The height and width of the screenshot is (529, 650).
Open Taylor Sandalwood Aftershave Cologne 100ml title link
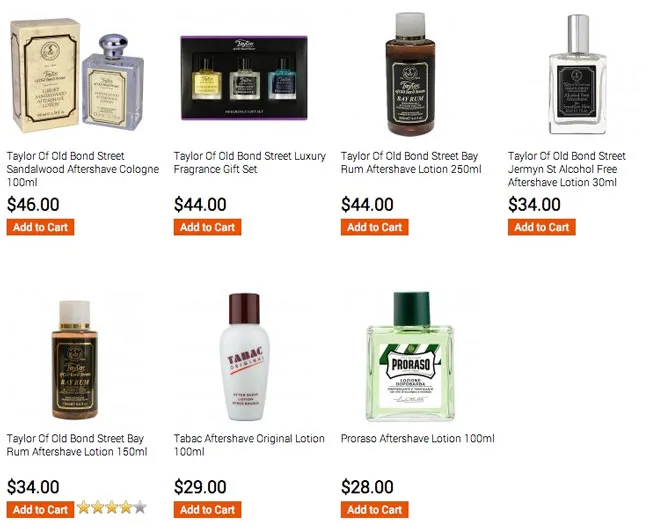coord(83,169)
